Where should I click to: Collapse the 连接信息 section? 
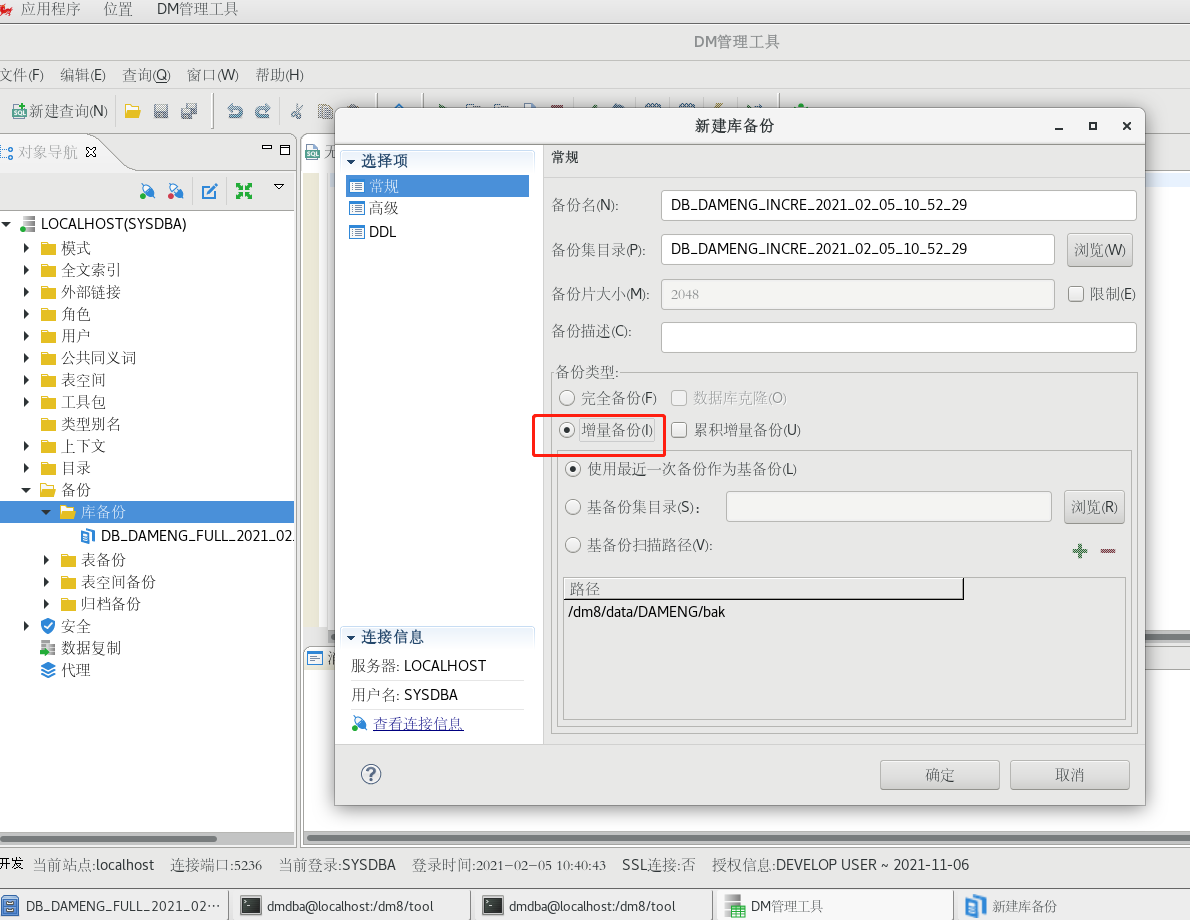[351, 638]
